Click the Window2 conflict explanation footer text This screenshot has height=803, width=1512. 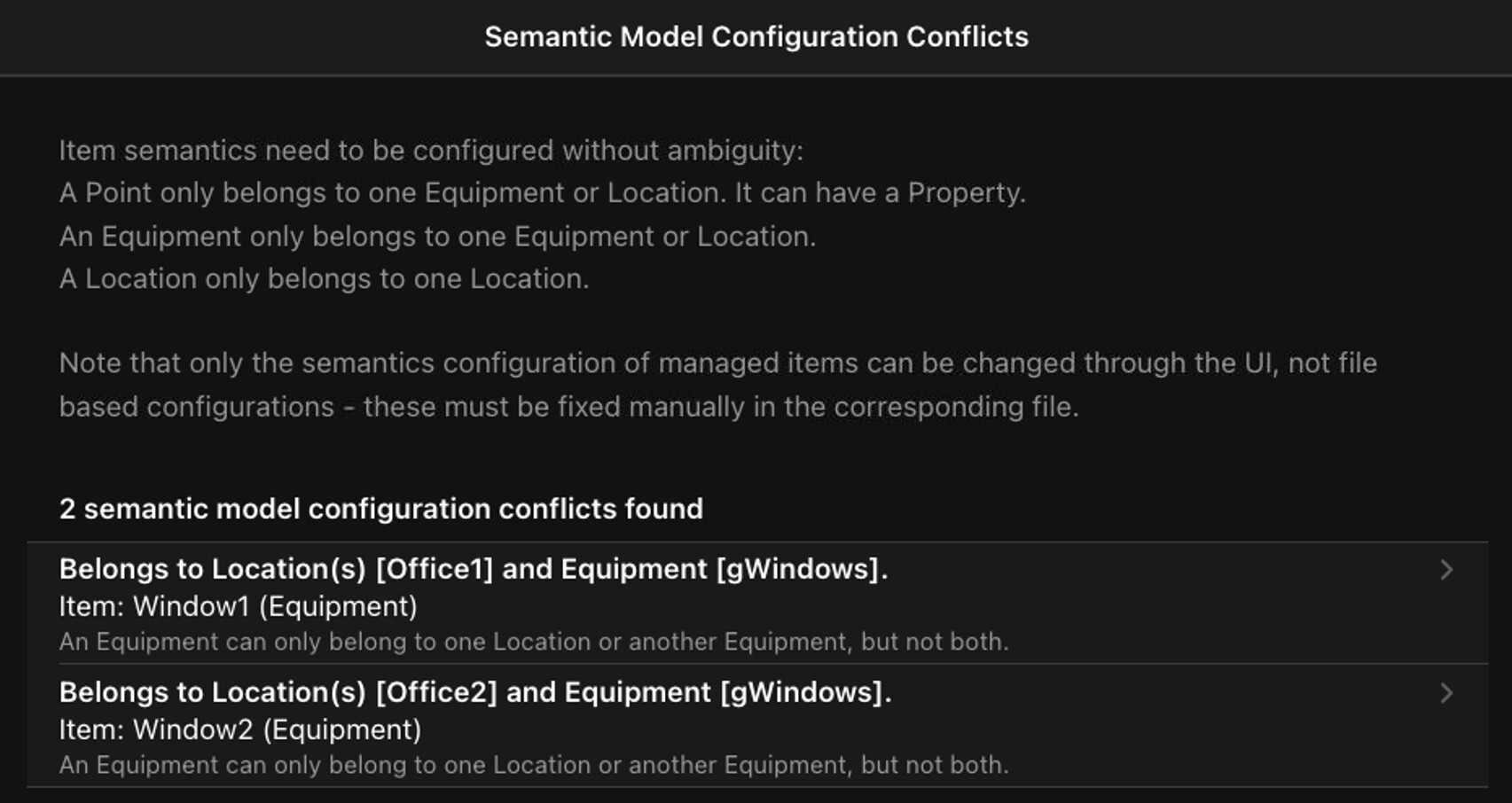[533, 765]
